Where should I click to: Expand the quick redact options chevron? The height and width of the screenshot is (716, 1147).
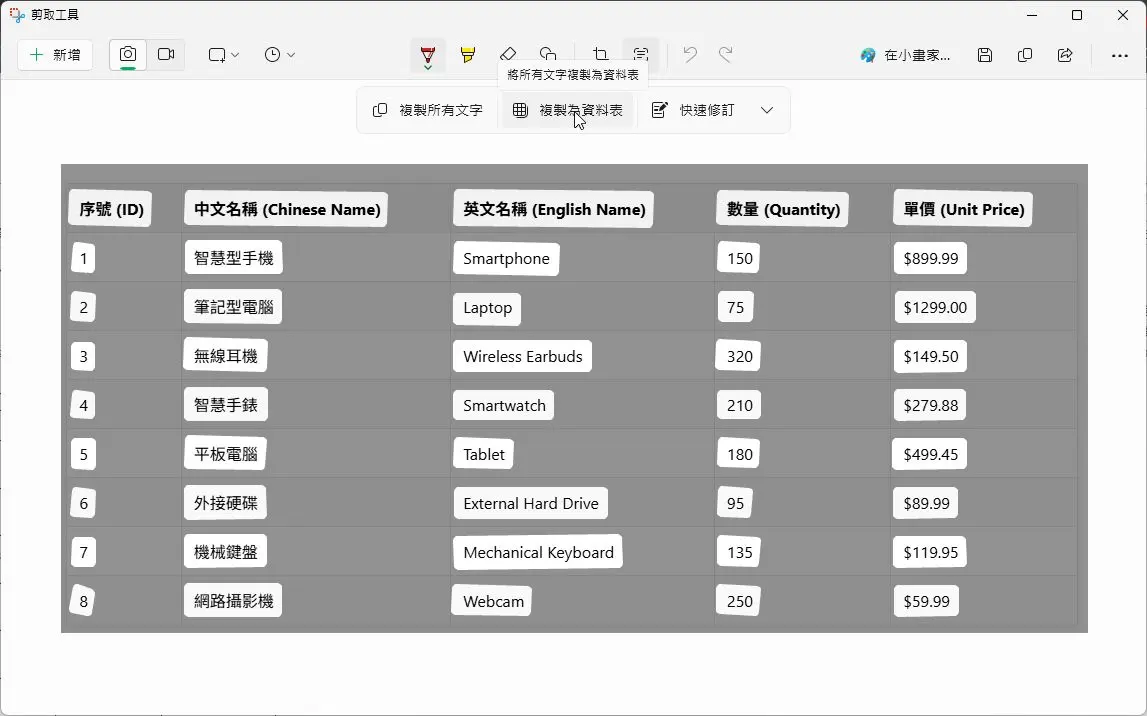767,110
